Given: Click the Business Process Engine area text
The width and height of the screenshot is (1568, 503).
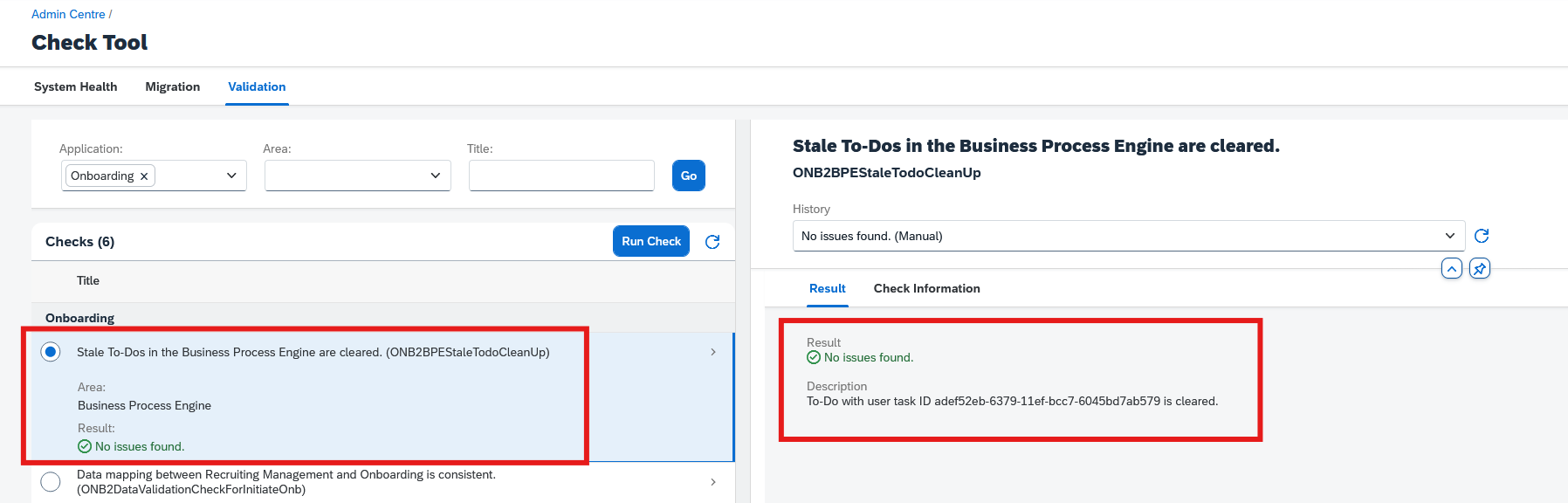Looking at the screenshot, I should (144, 405).
